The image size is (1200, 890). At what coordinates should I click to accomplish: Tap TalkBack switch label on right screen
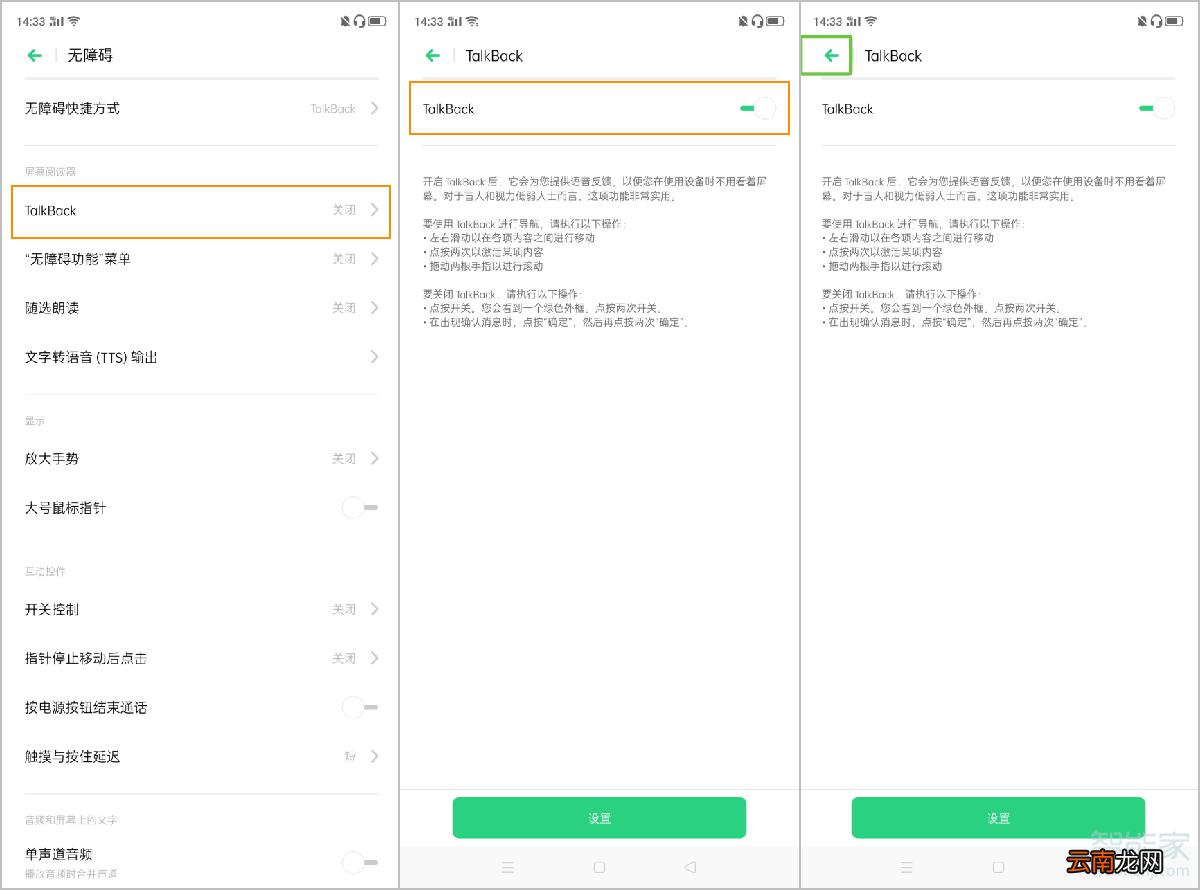847,108
